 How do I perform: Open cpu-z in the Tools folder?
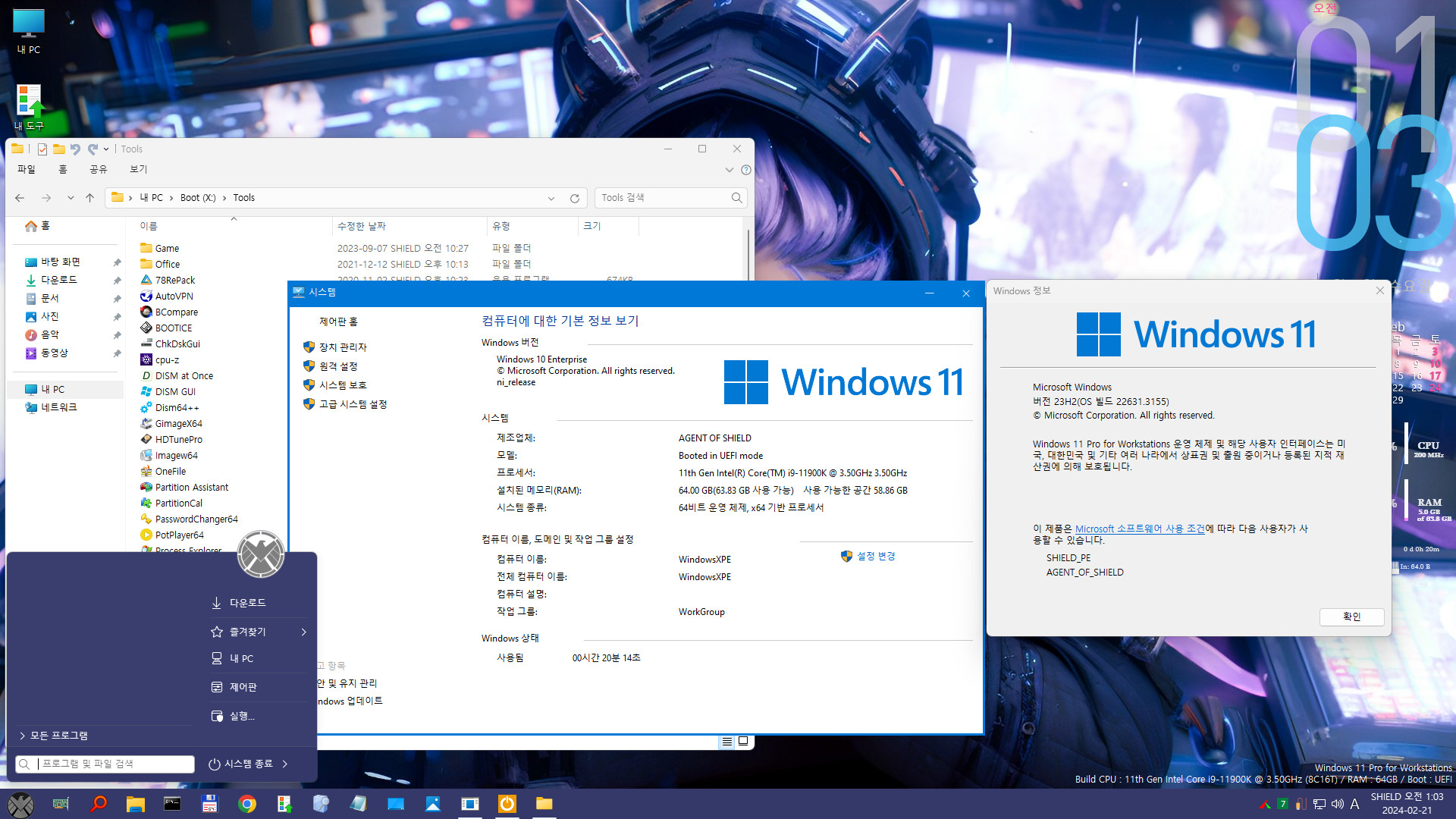[167, 360]
